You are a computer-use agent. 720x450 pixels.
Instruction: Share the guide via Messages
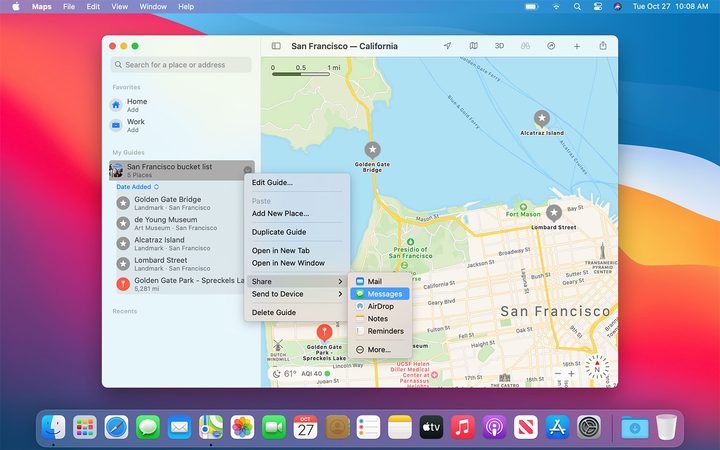(380, 294)
